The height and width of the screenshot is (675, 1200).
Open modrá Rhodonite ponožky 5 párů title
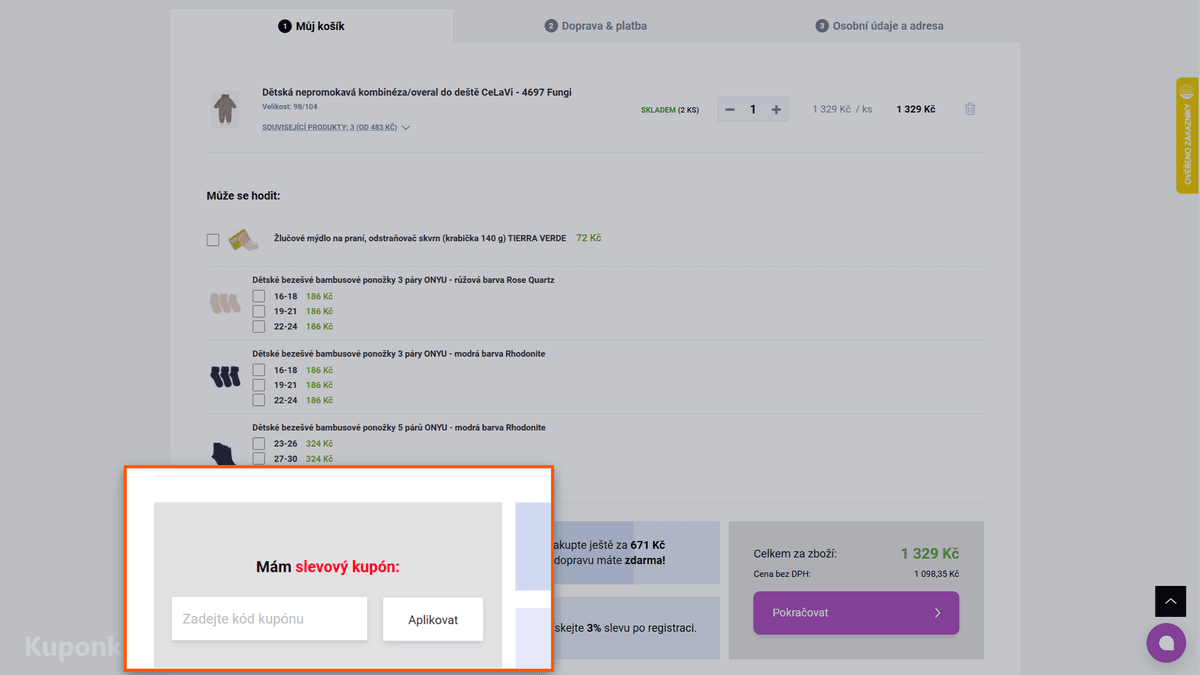click(x=399, y=428)
